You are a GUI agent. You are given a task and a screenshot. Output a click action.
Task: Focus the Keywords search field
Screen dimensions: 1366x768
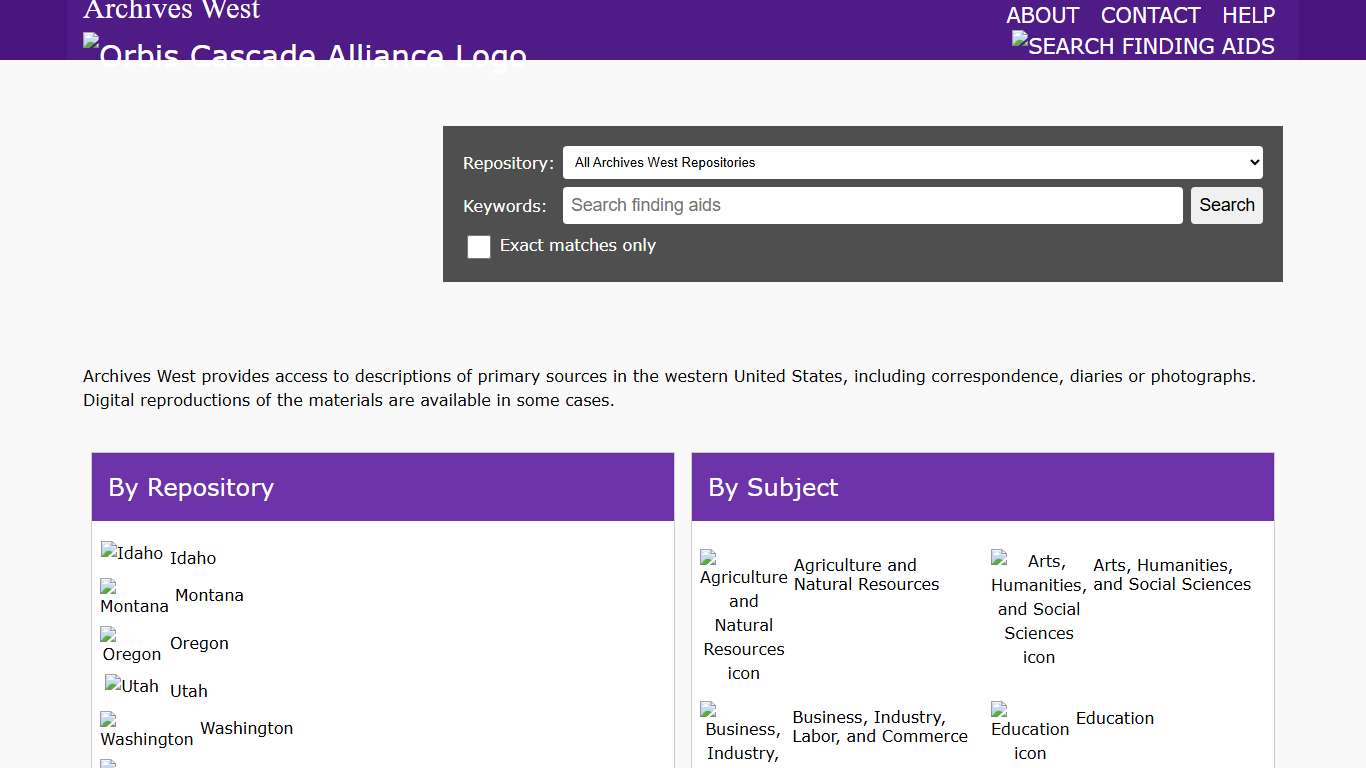coord(872,206)
